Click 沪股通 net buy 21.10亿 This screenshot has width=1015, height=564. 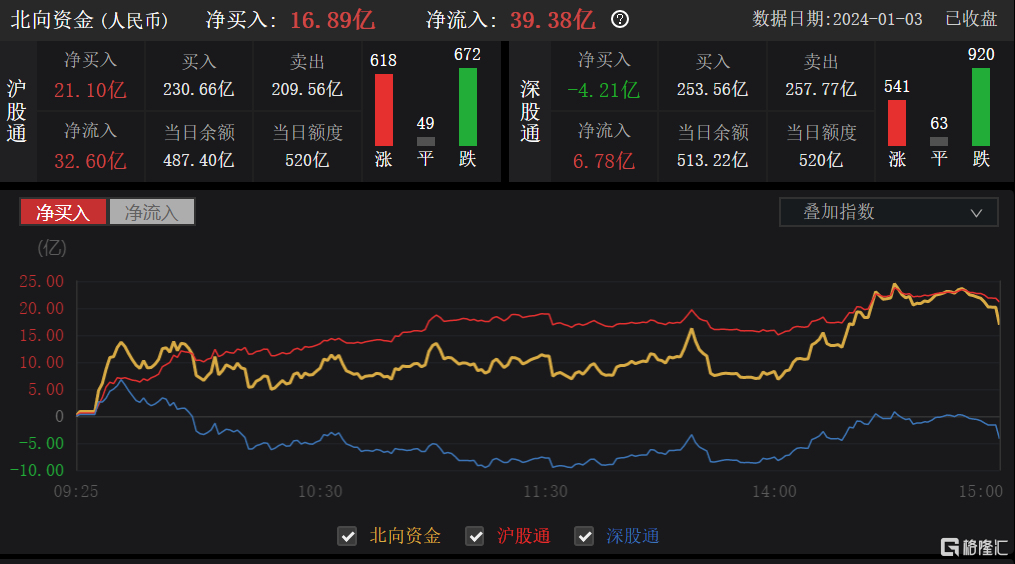tap(90, 90)
